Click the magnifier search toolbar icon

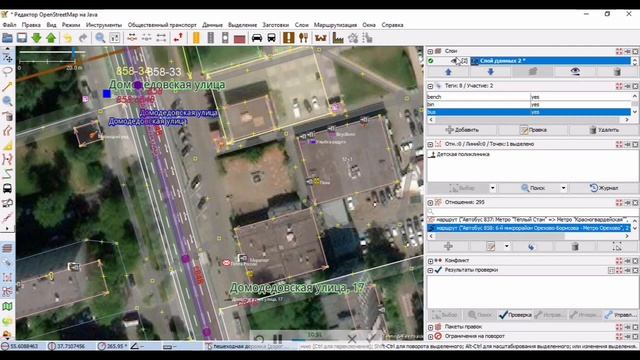(100, 38)
